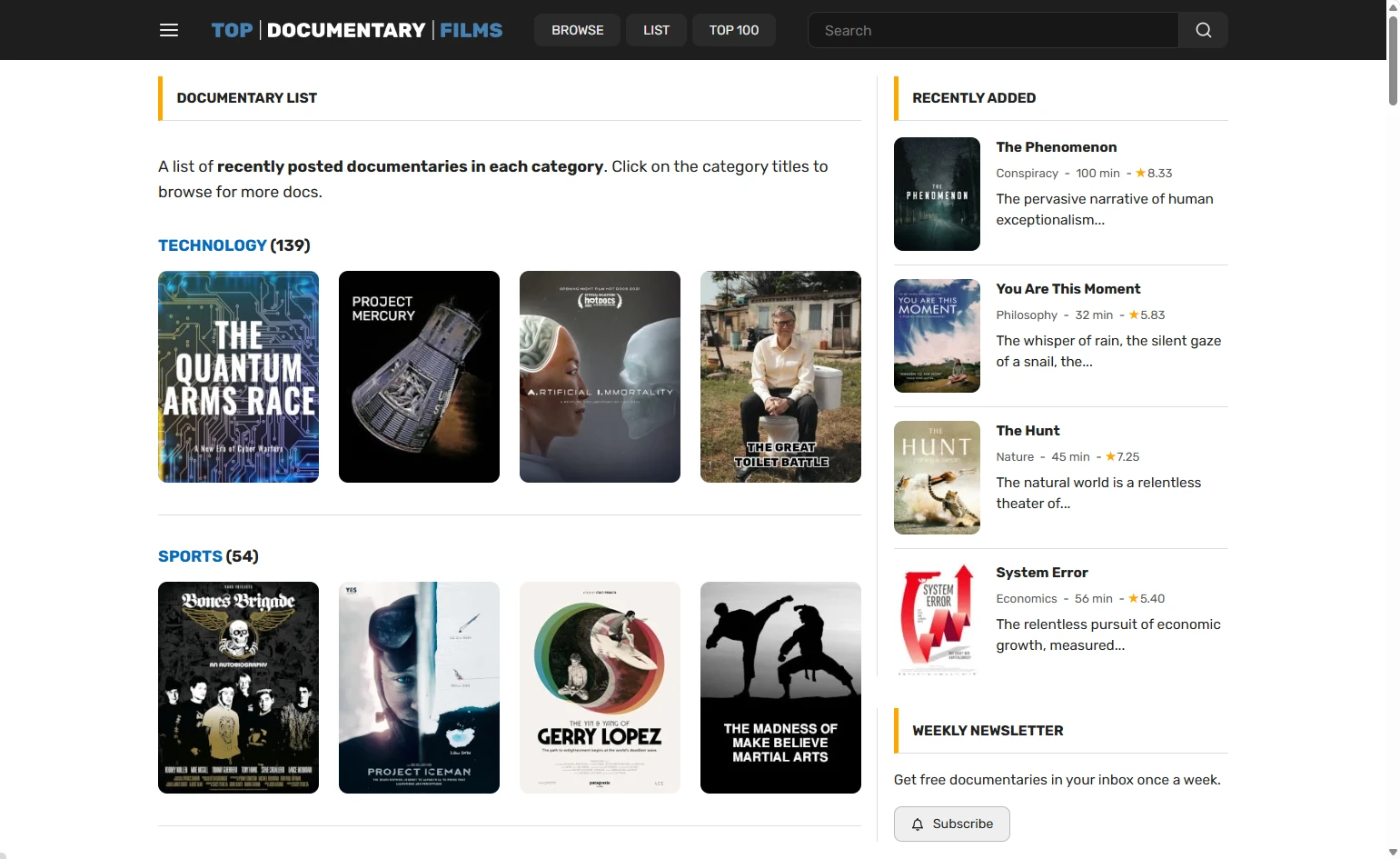Open the List menu item
The width and height of the screenshot is (1400, 859).
click(x=656, y=30)
